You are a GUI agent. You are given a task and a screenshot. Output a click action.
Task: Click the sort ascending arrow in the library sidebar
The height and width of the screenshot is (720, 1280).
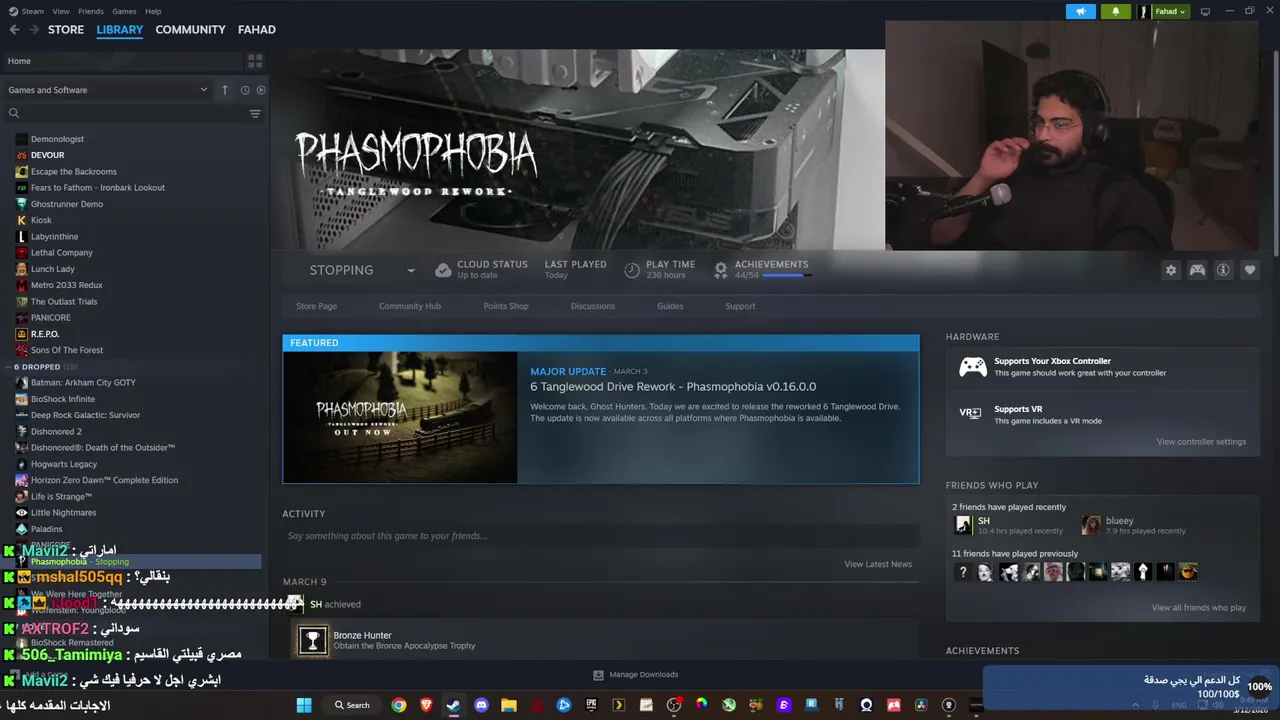click(x=225, y=90)
